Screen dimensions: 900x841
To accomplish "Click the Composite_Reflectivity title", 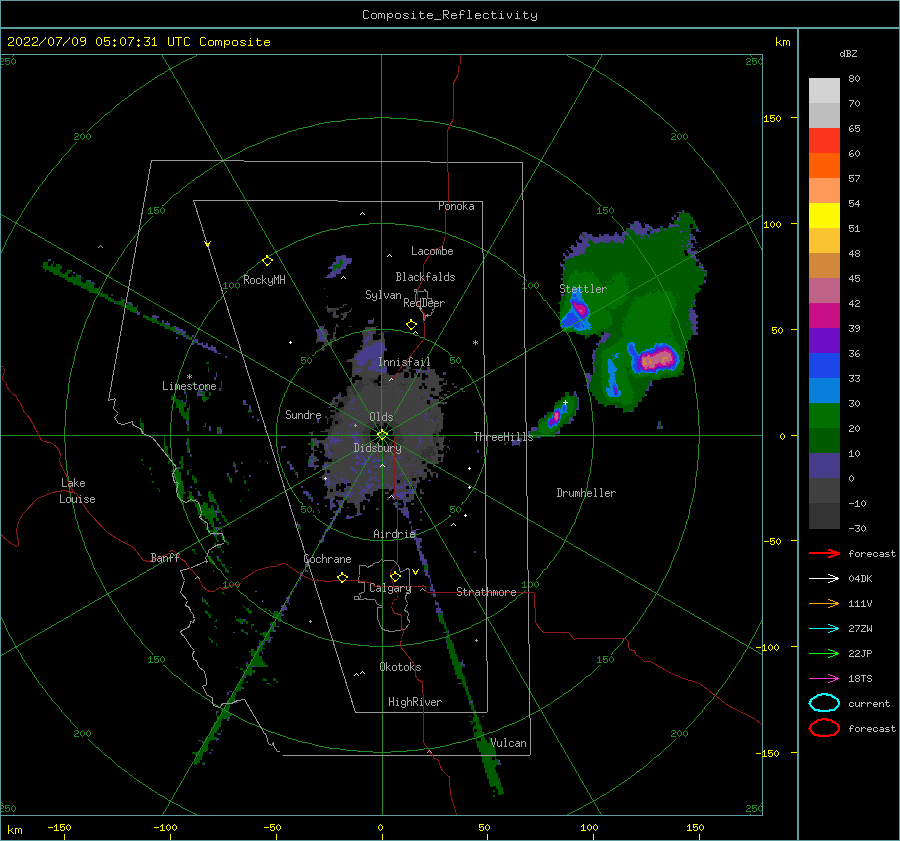I will 449,15.
